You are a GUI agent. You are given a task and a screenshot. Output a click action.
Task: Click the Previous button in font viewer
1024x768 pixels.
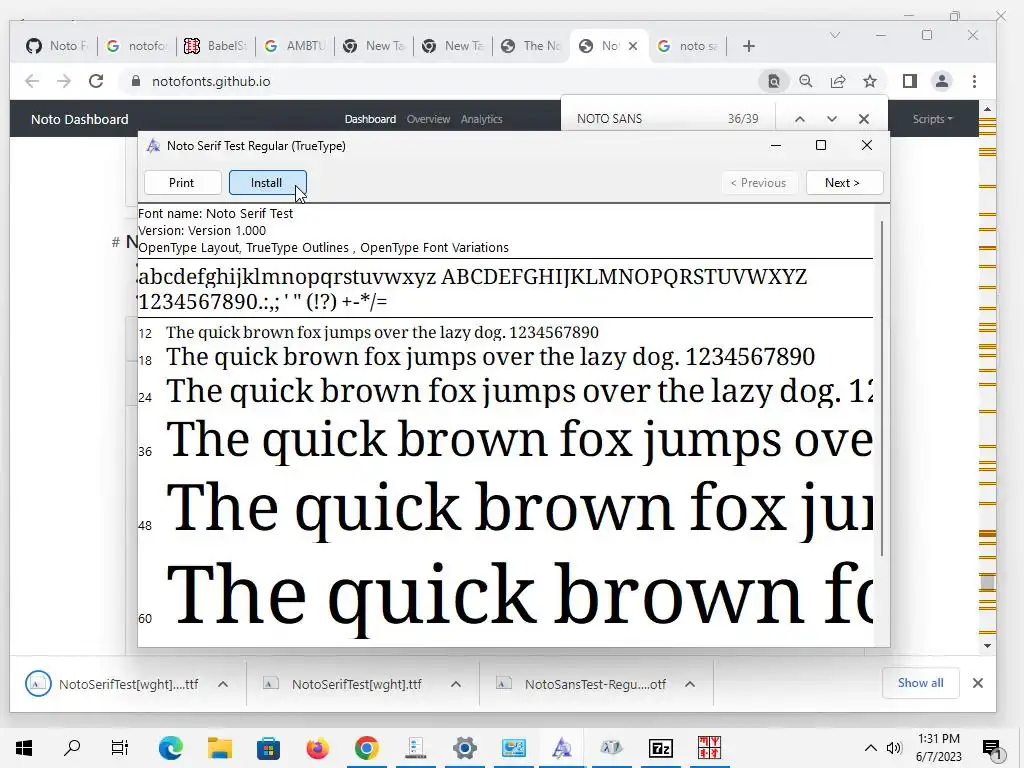coord(758,183)
